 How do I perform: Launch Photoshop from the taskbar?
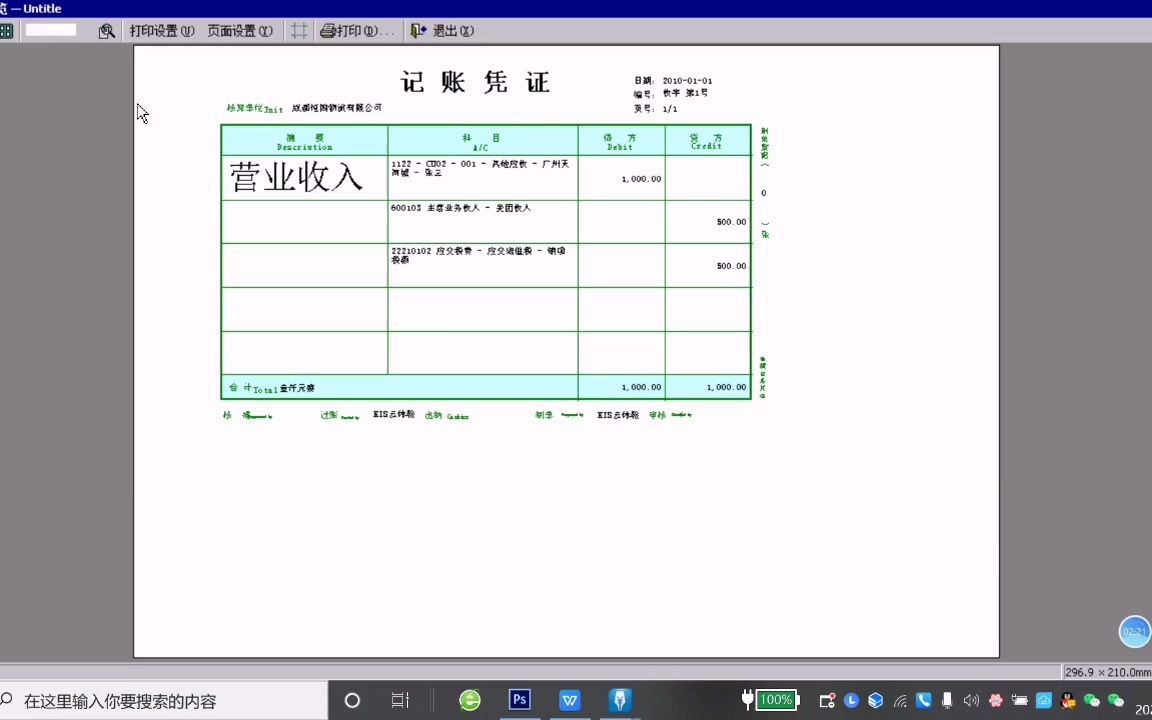519,700
